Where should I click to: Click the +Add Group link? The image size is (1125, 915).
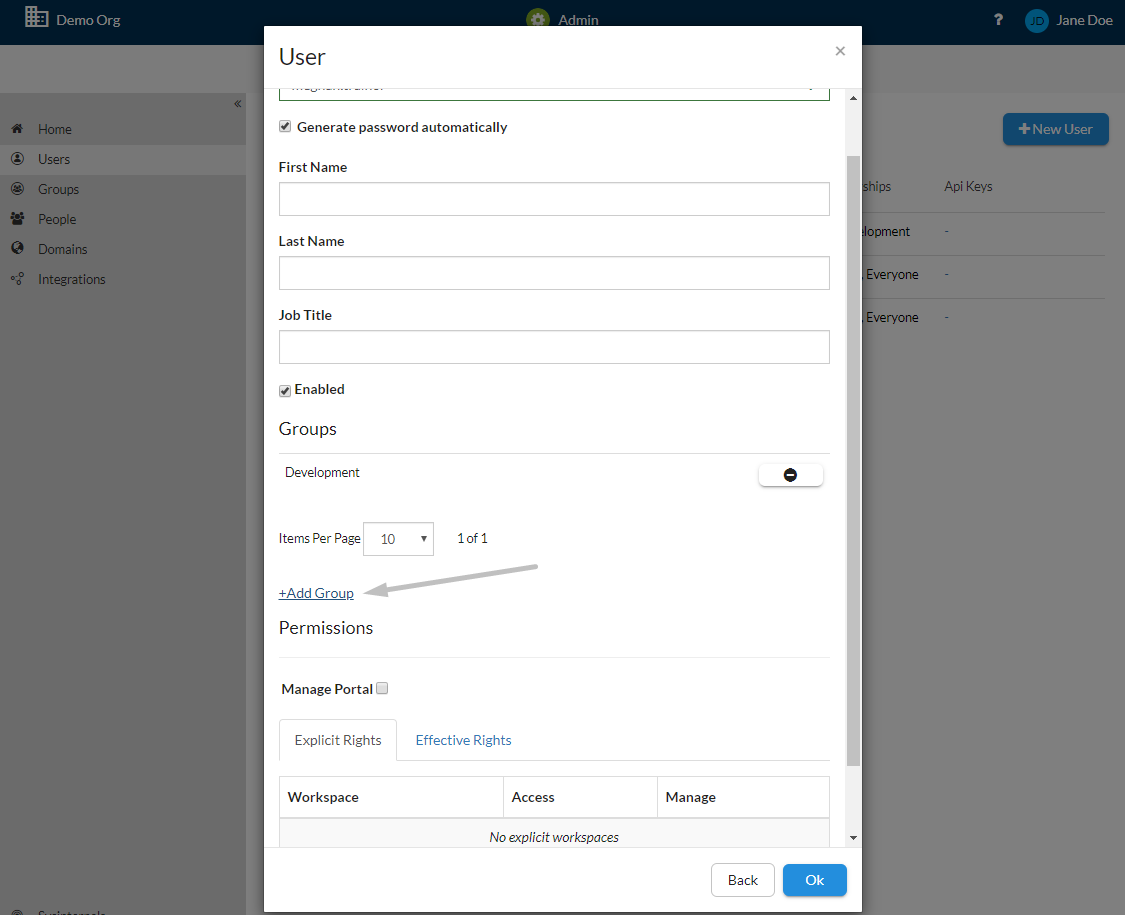[316, 593]
